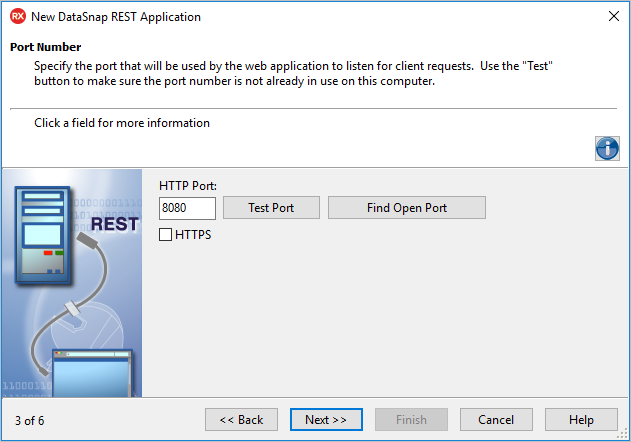Image resolution: width=631 pixels, height=442 pixels.
Task: Close the New DataSnap REST Application dialog
Action: coord(614,17)
